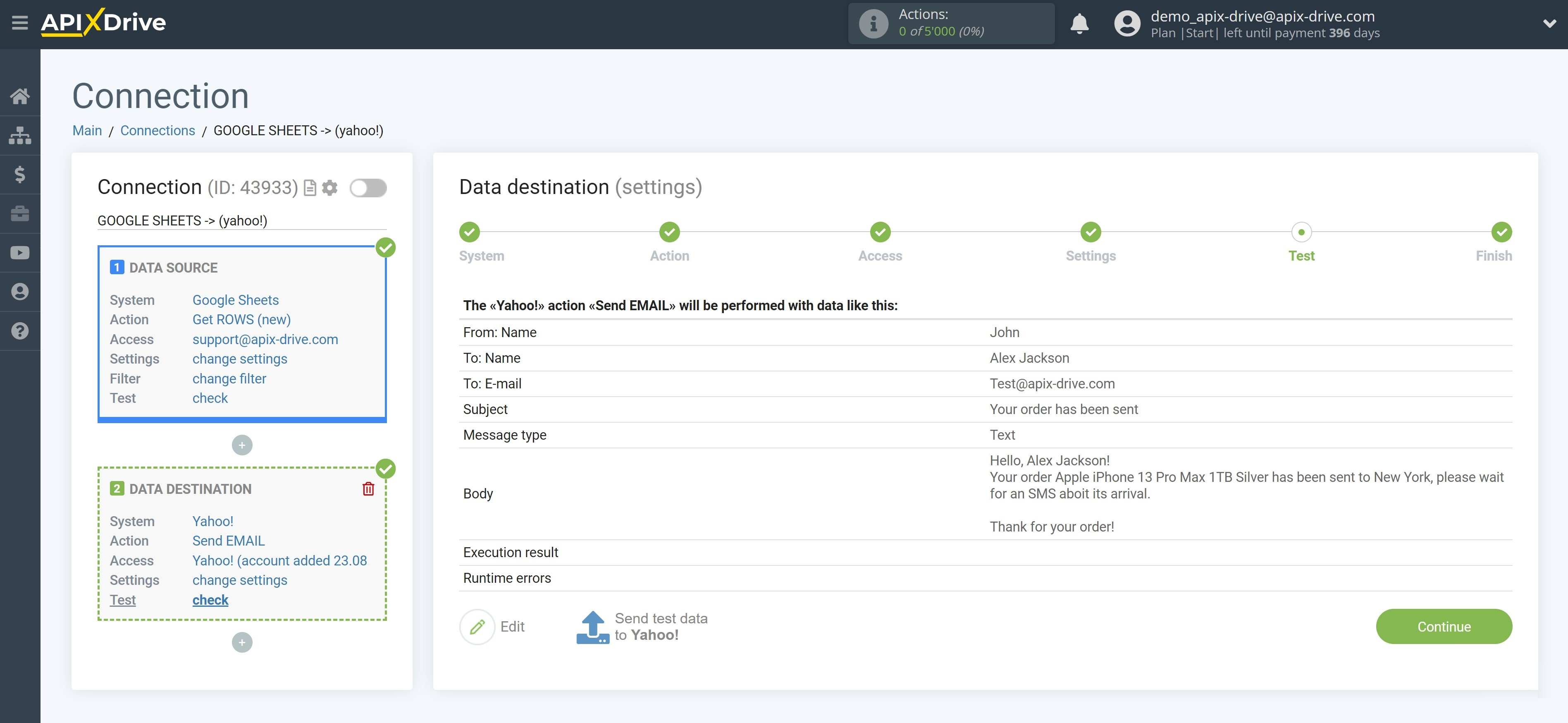Click the From: Name 'John' value
The width and height of the screenshot is (1568, 723).
click(1005, 333)
